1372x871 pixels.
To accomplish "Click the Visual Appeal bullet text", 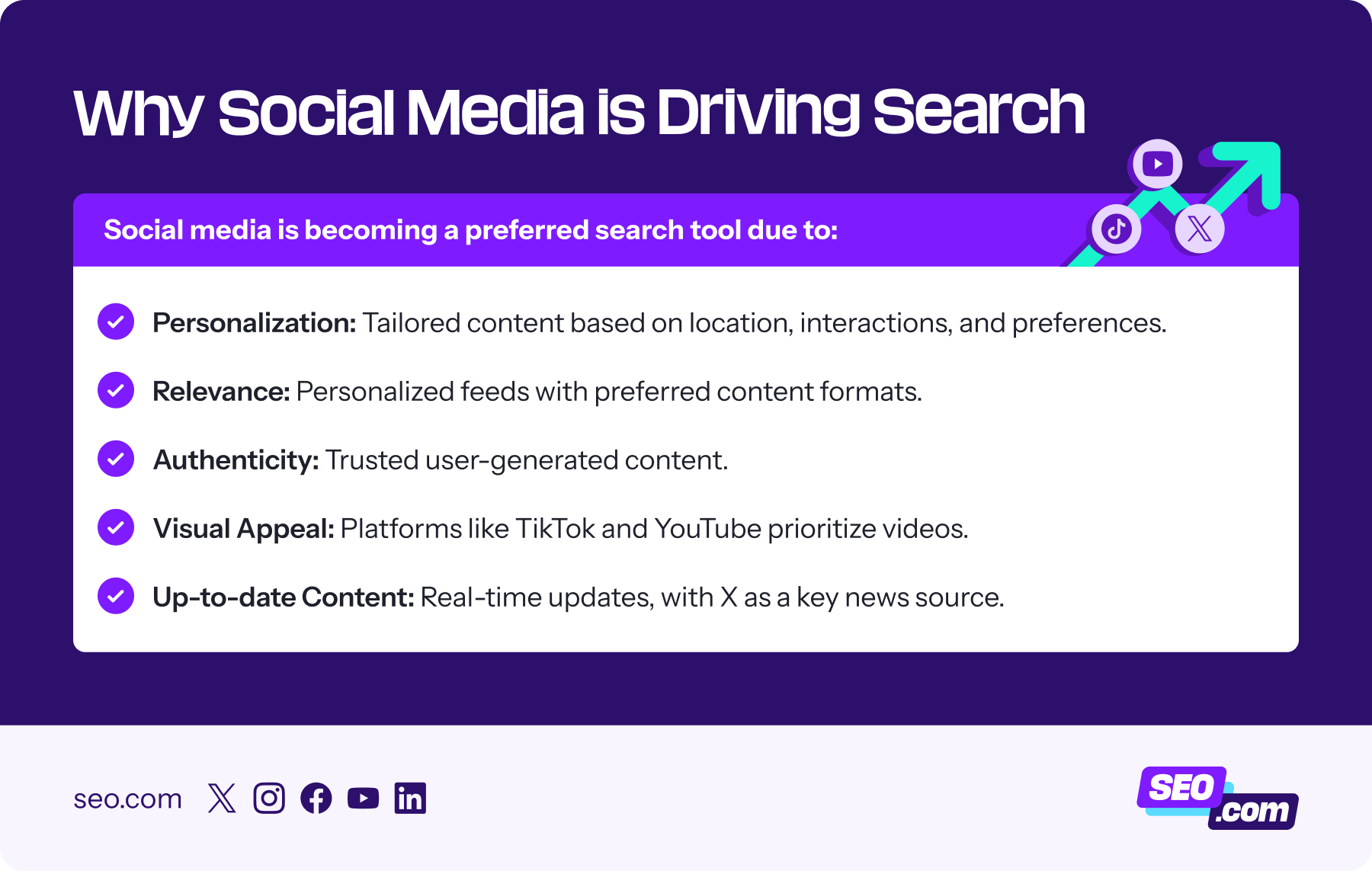I will coord(560,527).
